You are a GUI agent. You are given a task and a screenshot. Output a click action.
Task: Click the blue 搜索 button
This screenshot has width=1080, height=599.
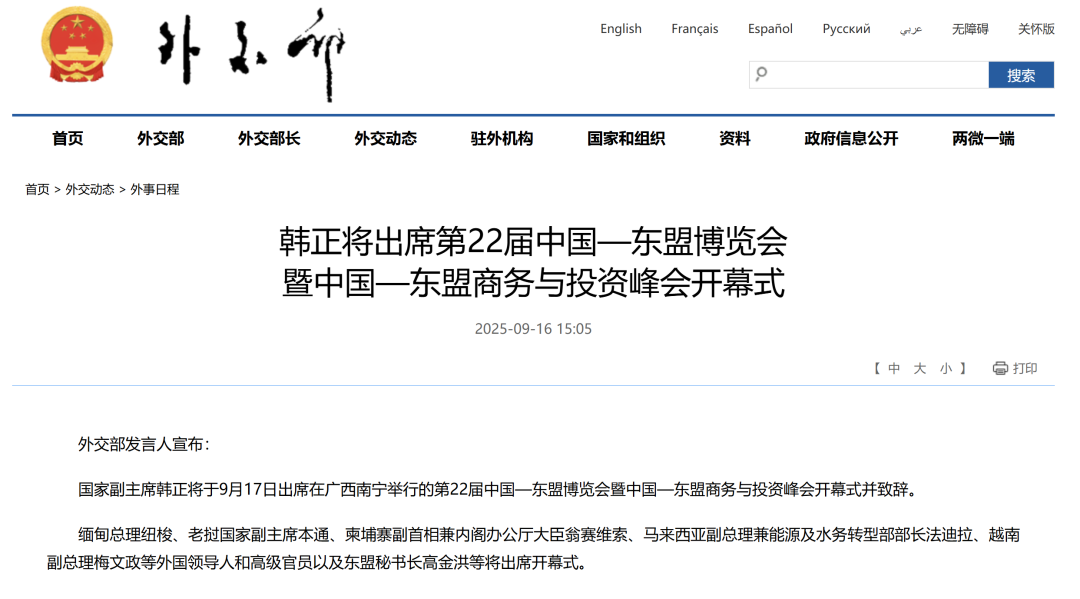coord(1021,74)
